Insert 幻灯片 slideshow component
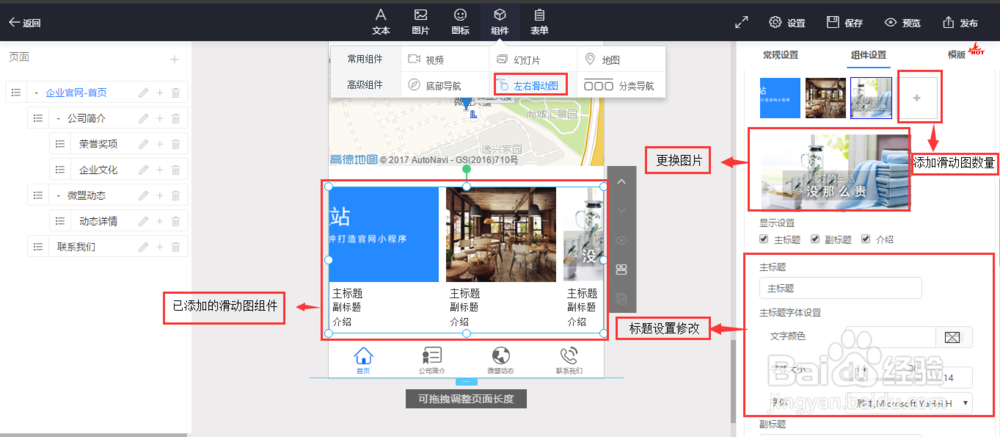This screenshot has width=1000, height=437. point(518,59)
